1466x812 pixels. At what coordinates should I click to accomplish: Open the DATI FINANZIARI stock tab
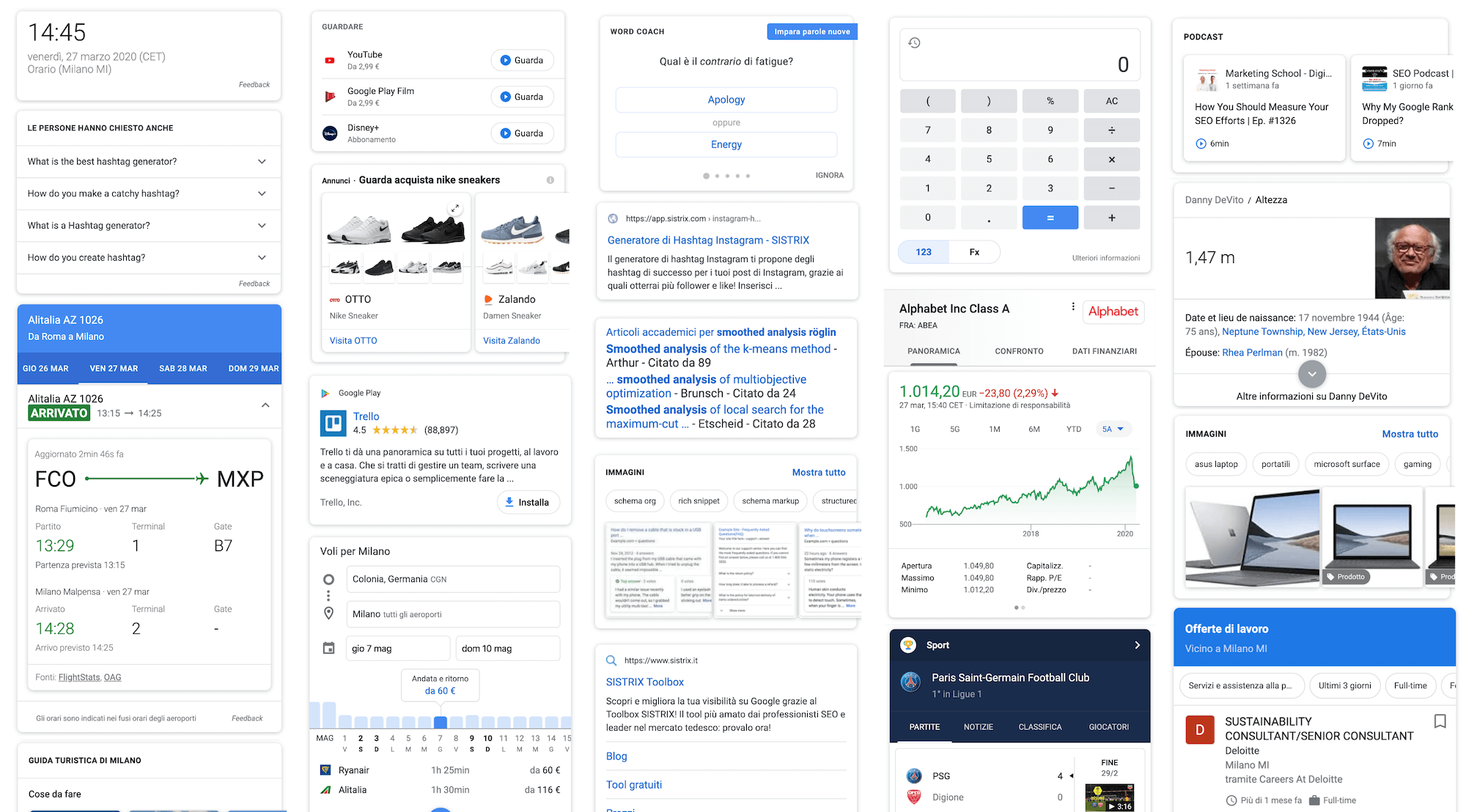[x=1105, y=352]
